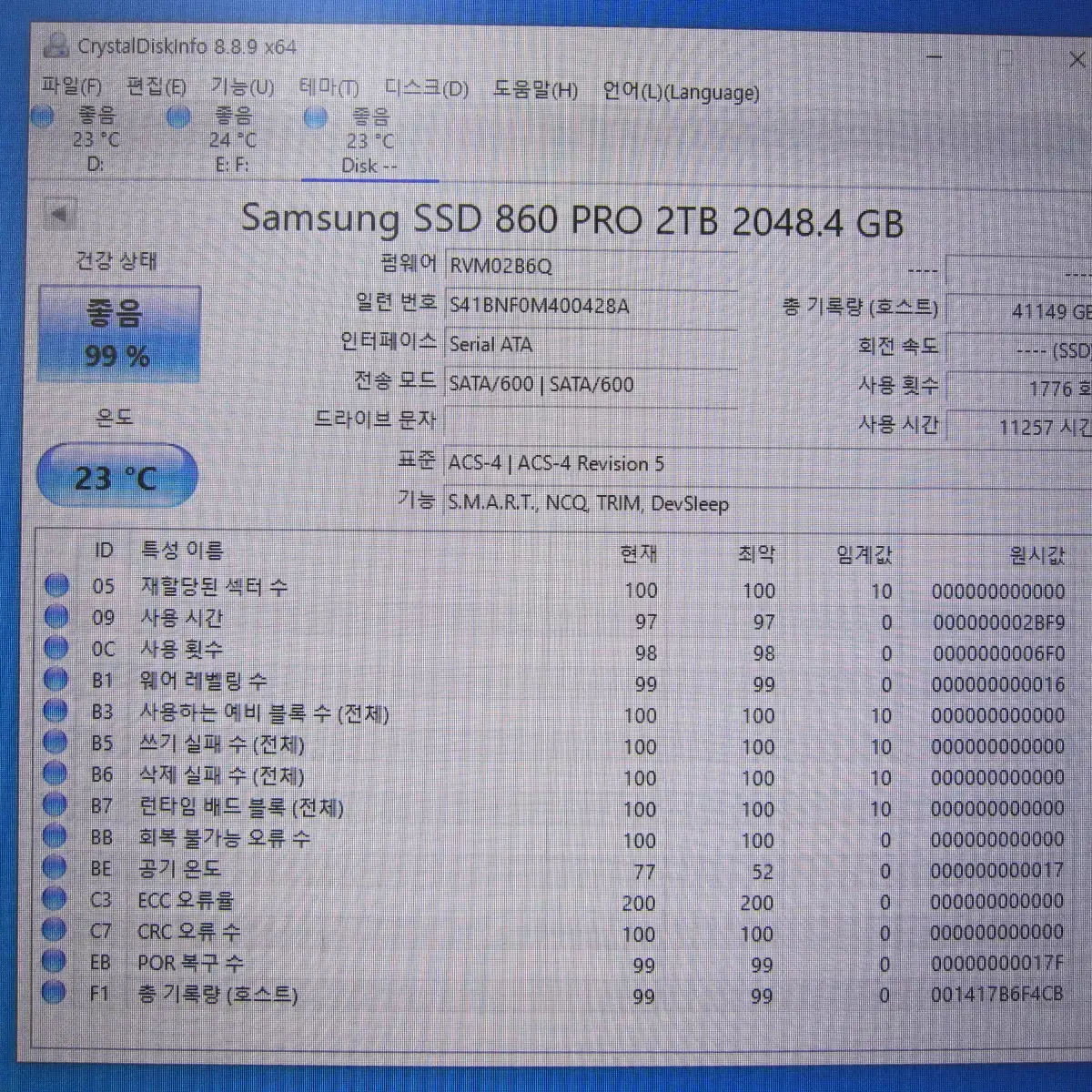Viewport: 1092px width, 1092px height.
Task: Open the 언어(L)(Language) menu
Action: tap(681, 92)
